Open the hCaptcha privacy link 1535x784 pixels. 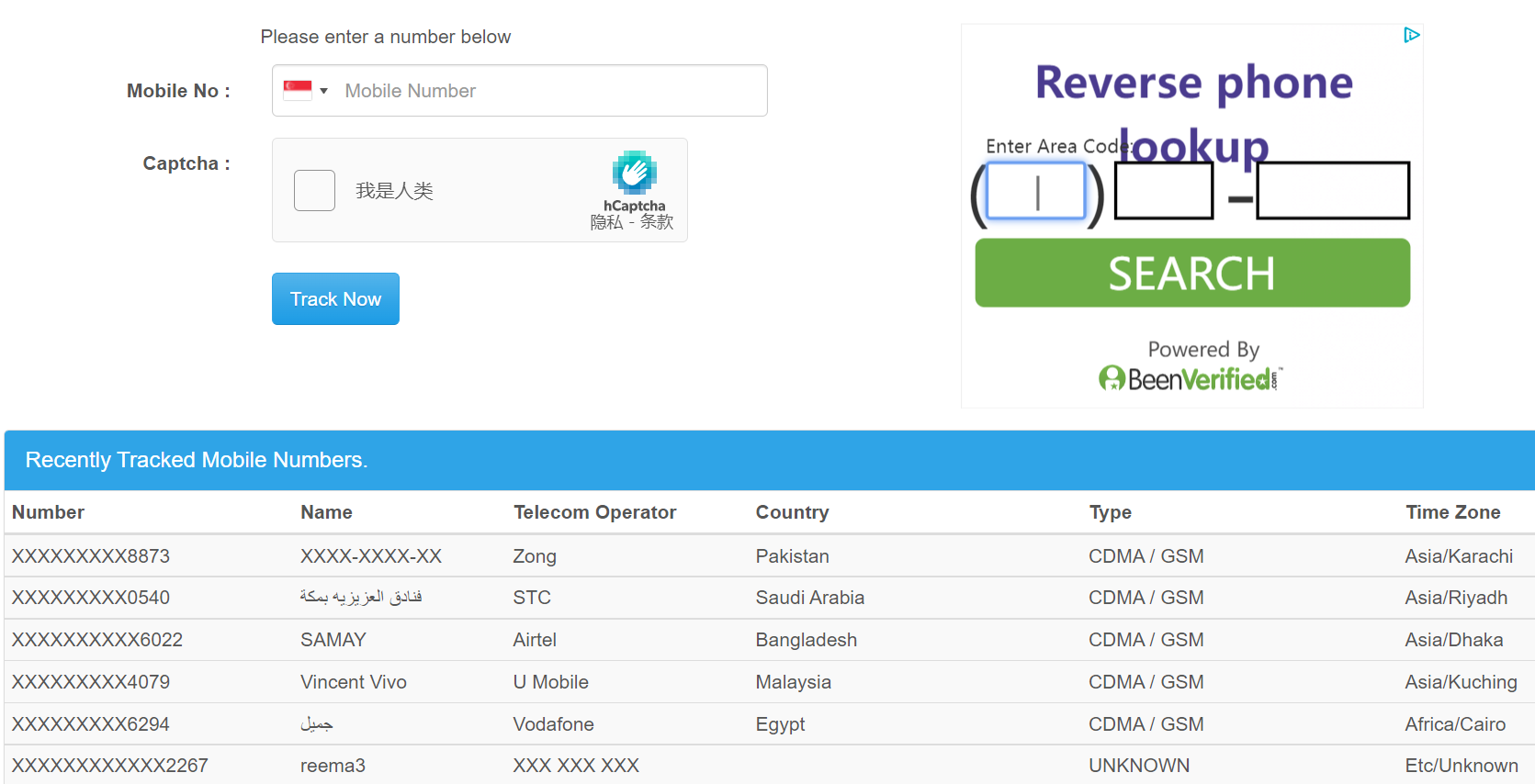coord(606,222)
